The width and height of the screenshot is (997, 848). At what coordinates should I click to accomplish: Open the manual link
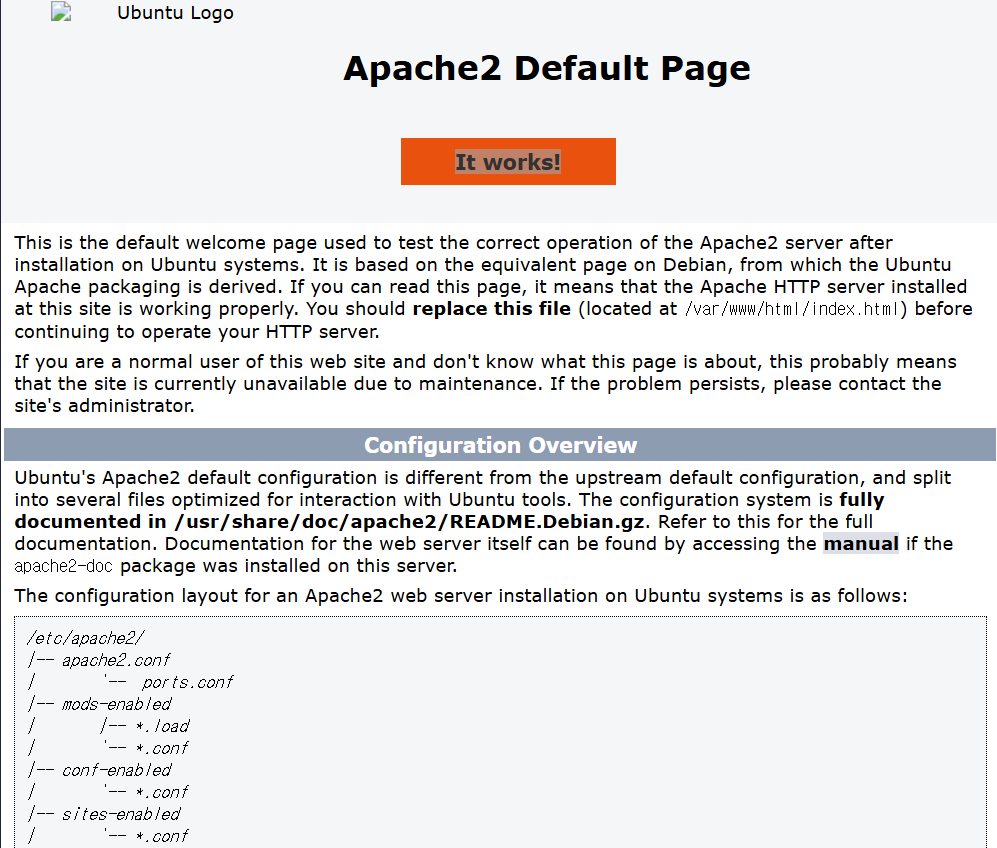(861, 544)
